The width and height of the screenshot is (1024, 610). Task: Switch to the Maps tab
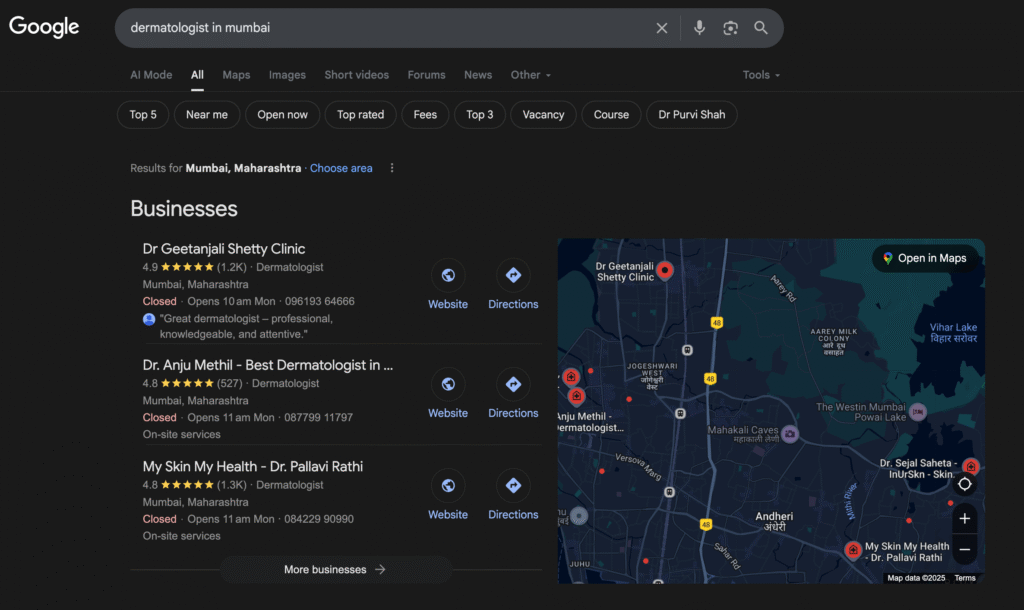click(x=236, y=75)
